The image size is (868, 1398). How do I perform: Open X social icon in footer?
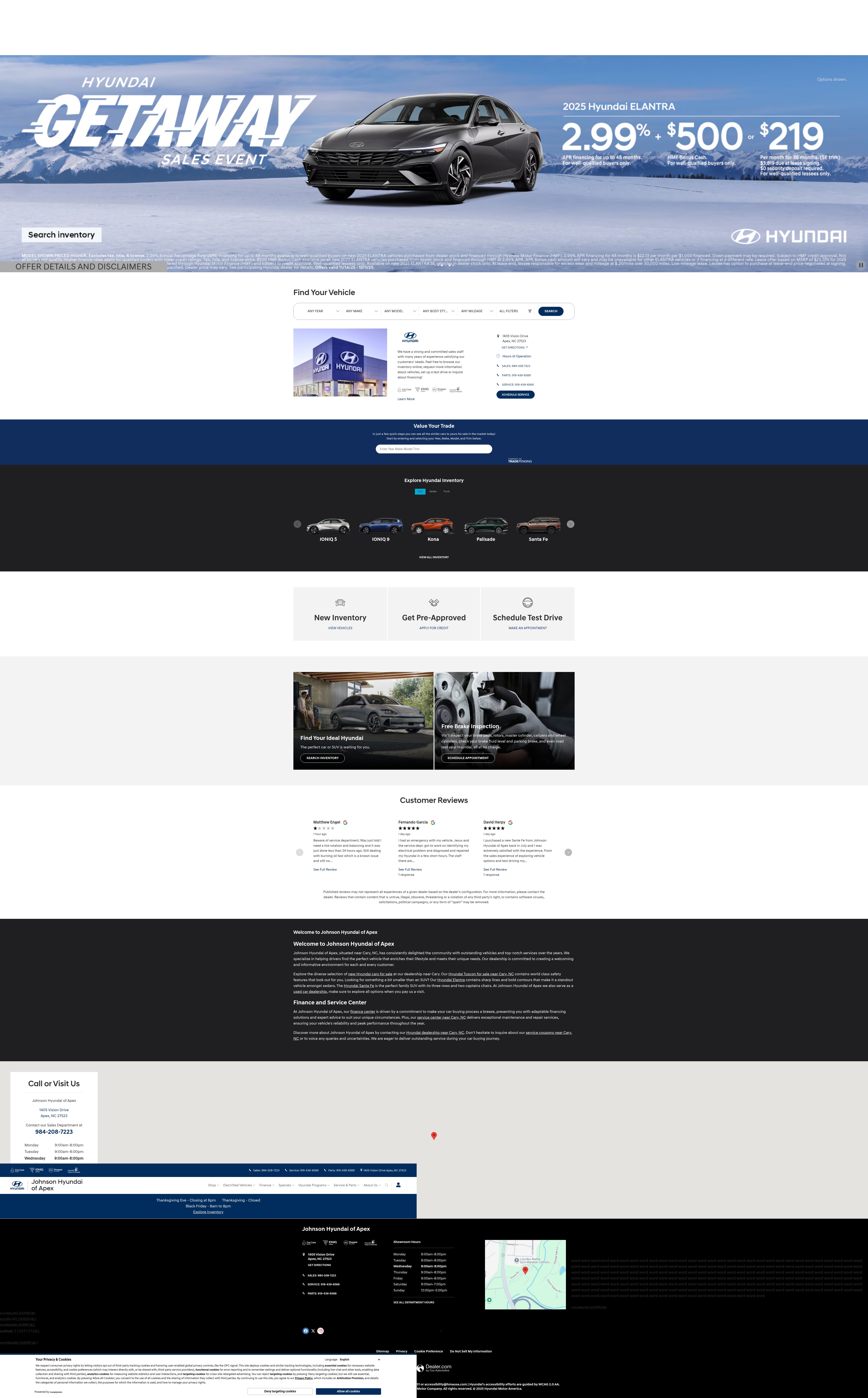(313, 1331)
